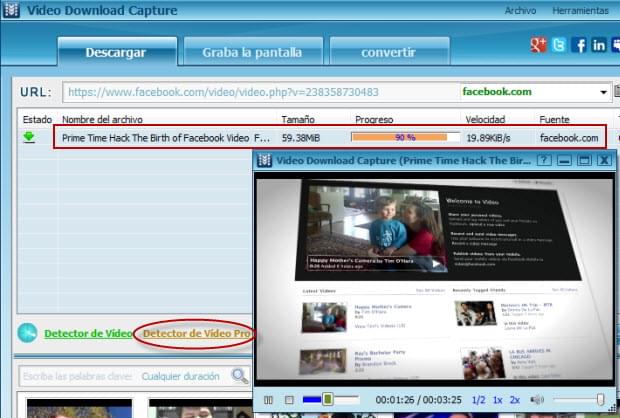Select the Prime Time Hack download row
Screen dimensions: 620x418
(329, 137)
